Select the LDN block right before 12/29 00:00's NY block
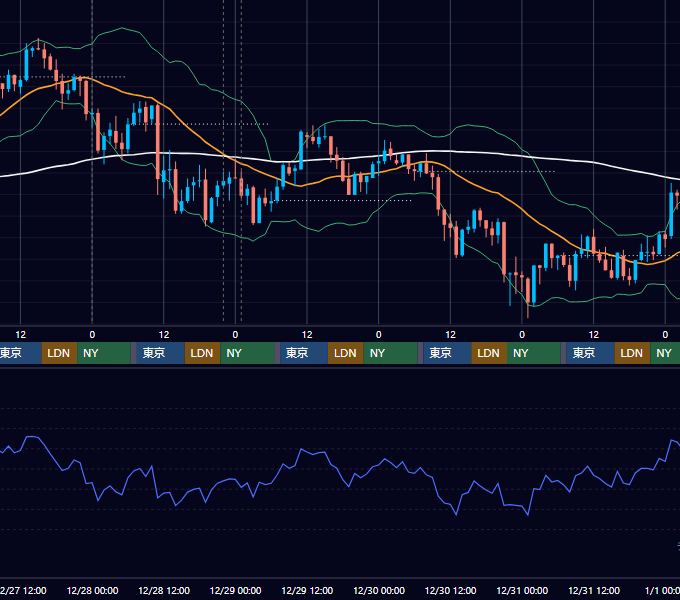 click(x=203, y=353)
